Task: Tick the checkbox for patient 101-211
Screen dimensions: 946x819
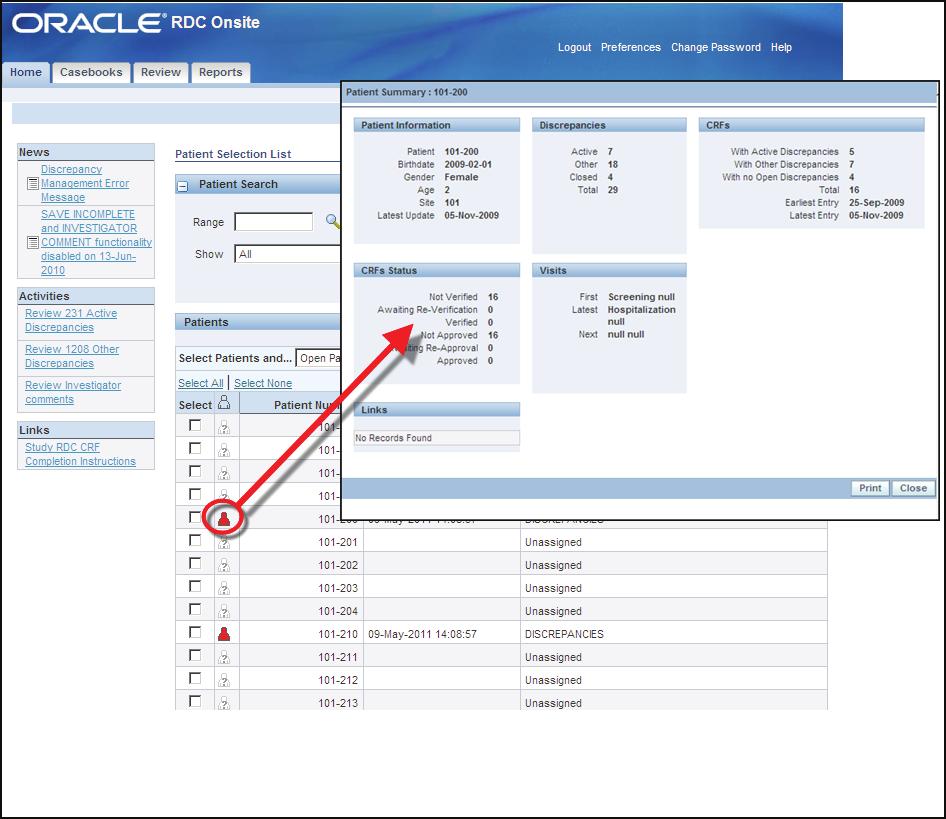Action: (x=195, y=655)
